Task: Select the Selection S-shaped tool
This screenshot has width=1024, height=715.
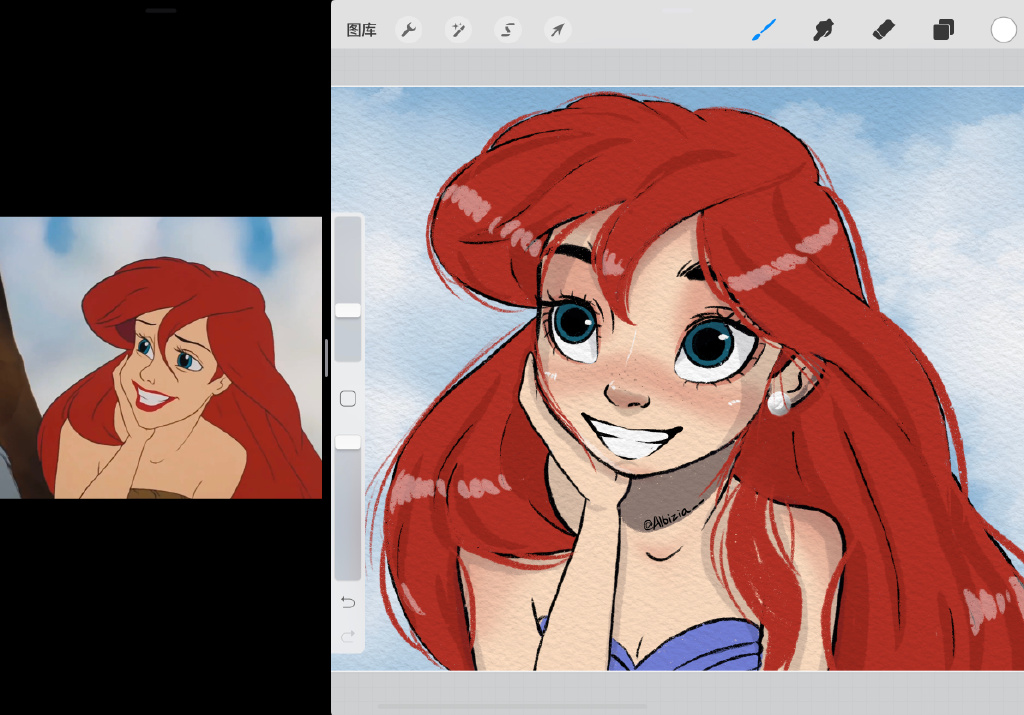Action: pos(507,30)
